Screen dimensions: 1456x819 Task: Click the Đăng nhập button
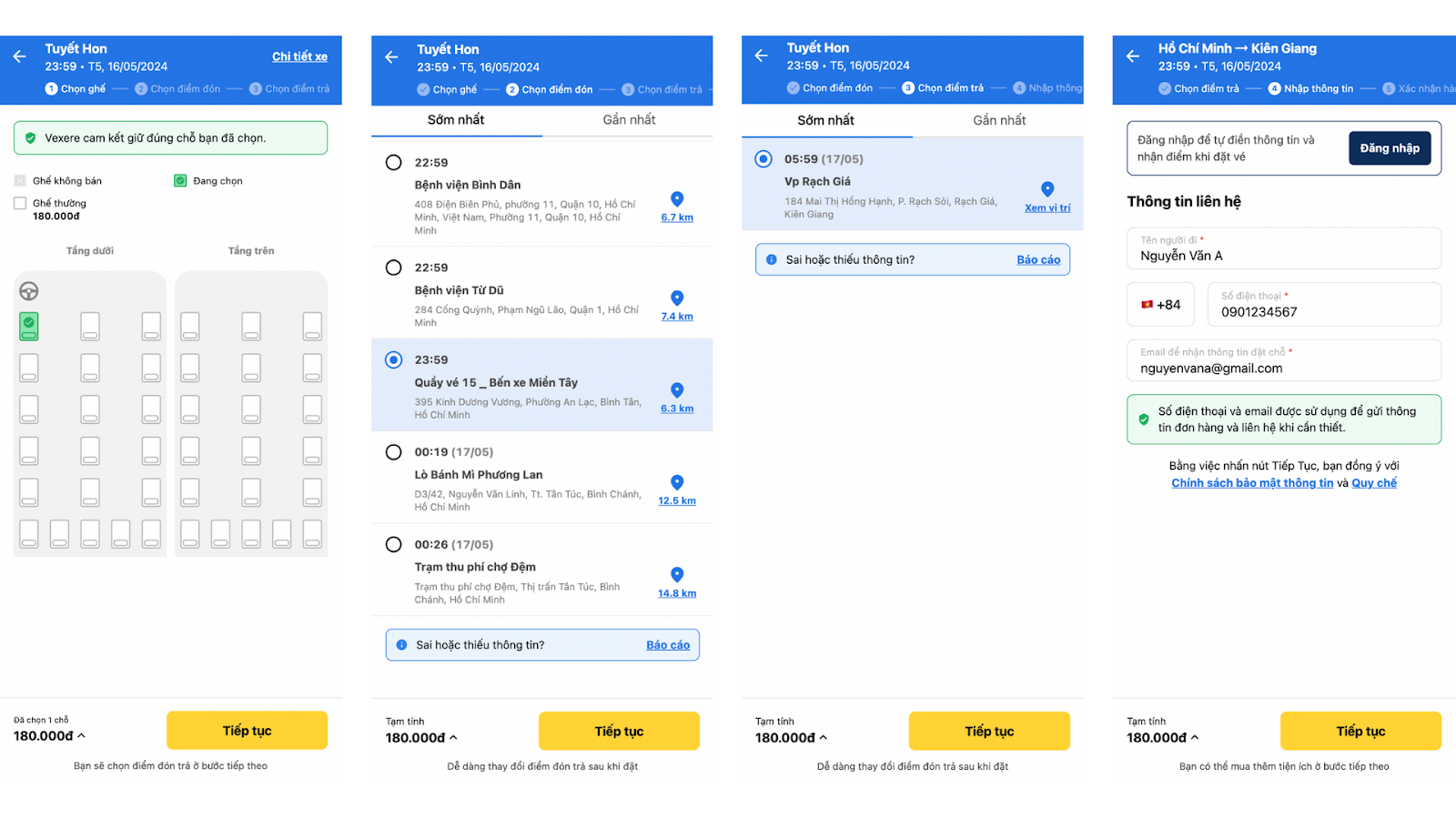(x=1390, y=148)
